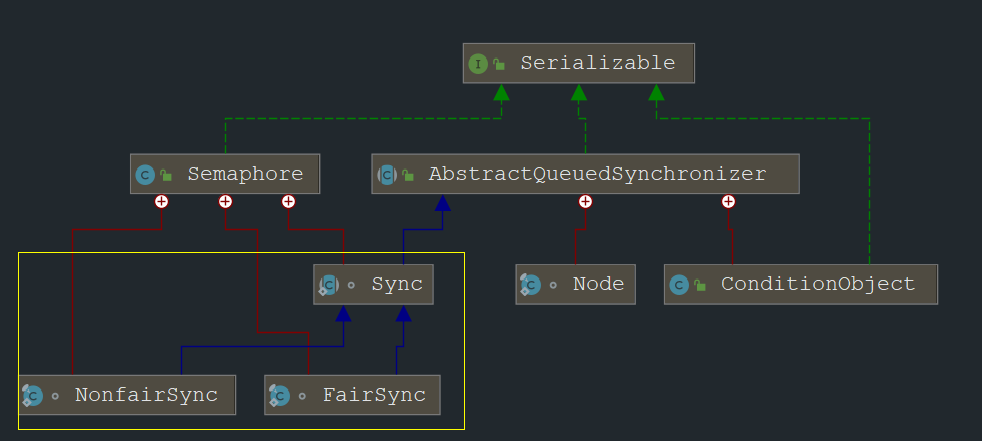Select the ConditionObject class name

click(x=818, y=284)
